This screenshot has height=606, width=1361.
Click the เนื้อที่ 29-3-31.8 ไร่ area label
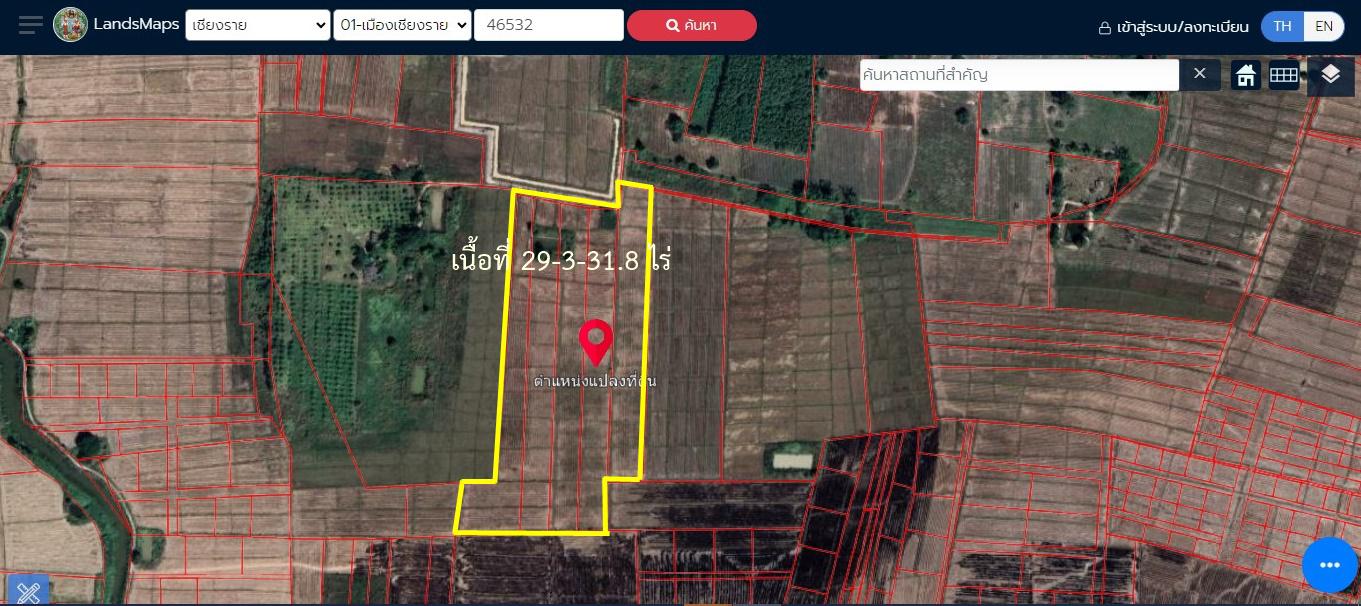[561, 260]
